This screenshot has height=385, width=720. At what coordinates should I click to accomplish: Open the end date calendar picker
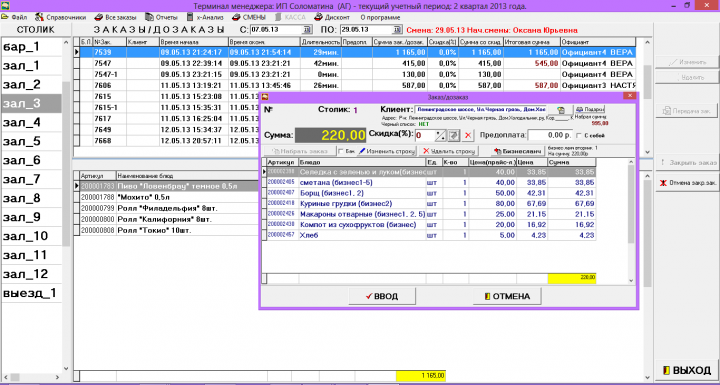tap(397, 30)
